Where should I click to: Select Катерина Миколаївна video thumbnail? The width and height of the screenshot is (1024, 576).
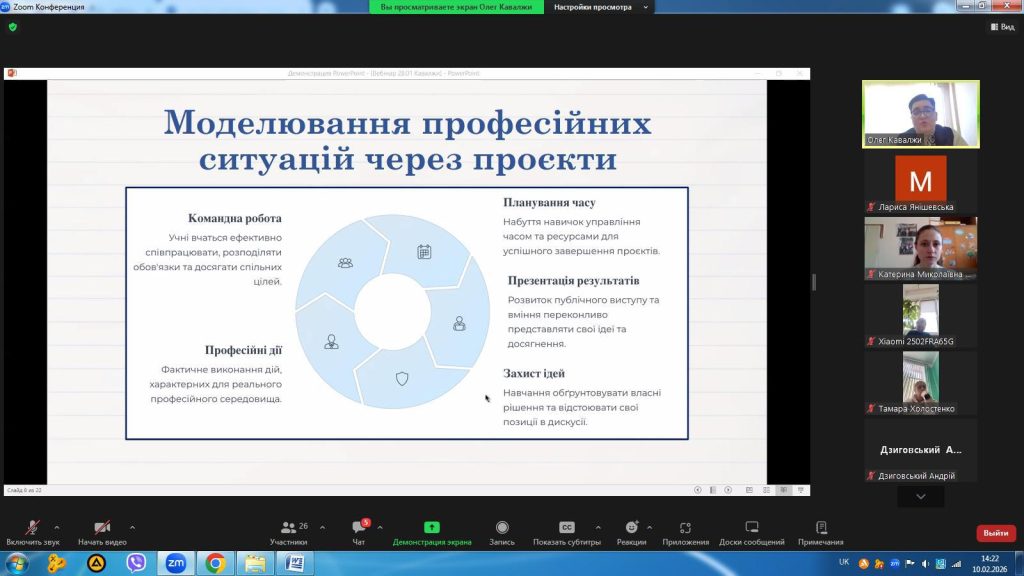920,247
